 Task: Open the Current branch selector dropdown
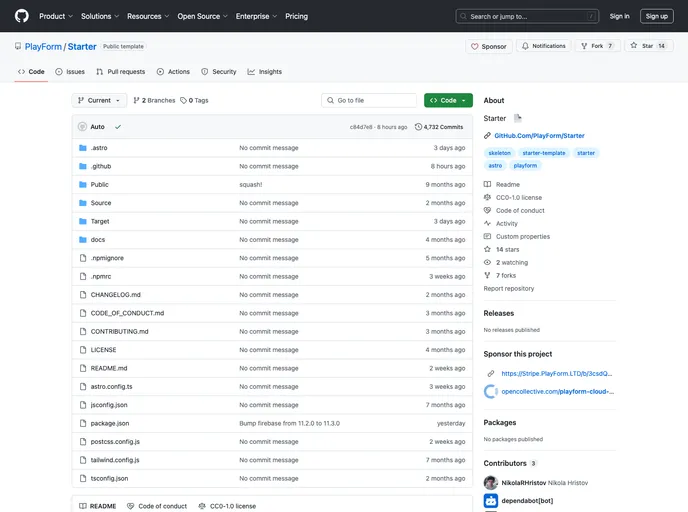99,100
